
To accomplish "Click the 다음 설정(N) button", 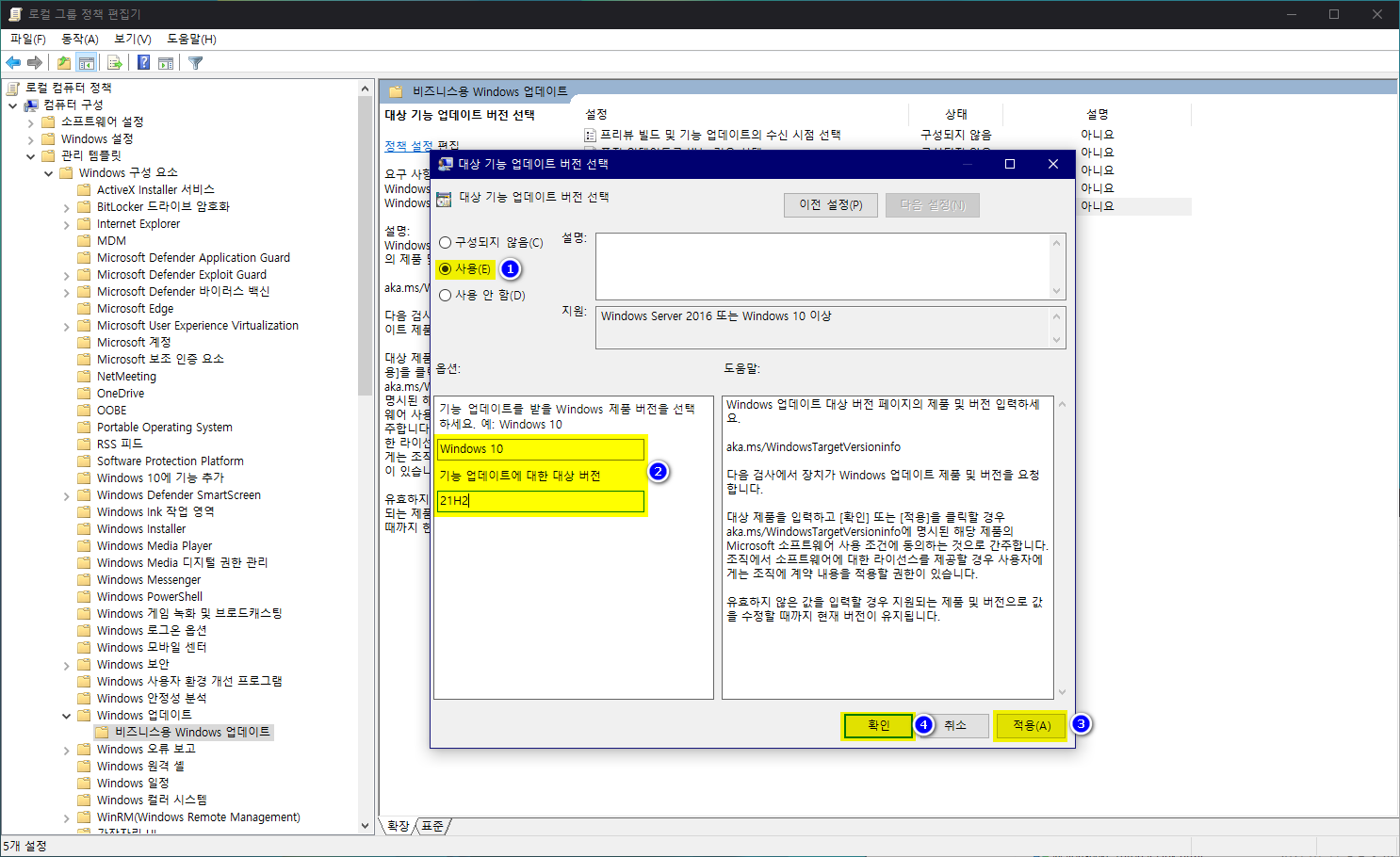I will 933,204.
